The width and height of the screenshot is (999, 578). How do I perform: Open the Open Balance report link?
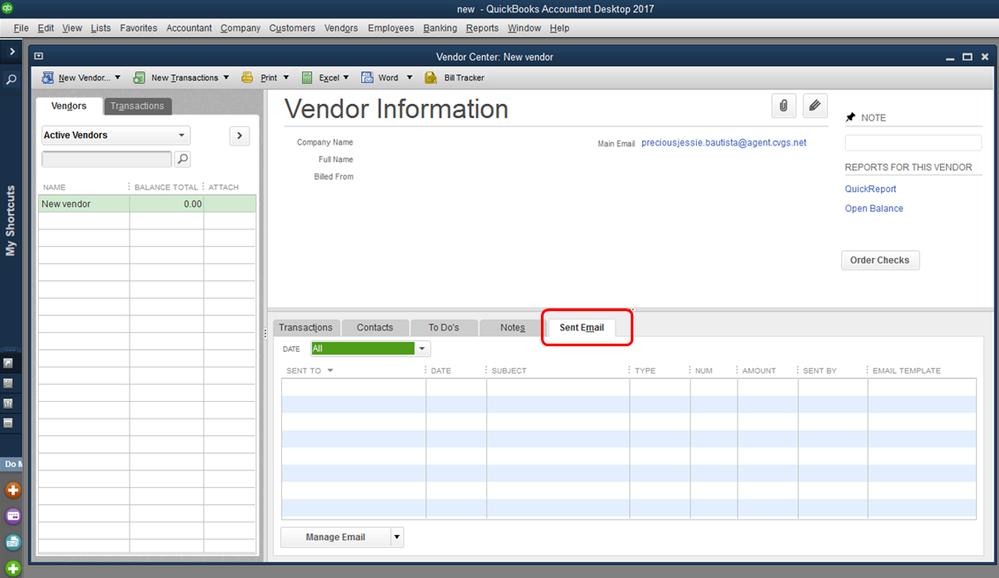pos(873,208)
